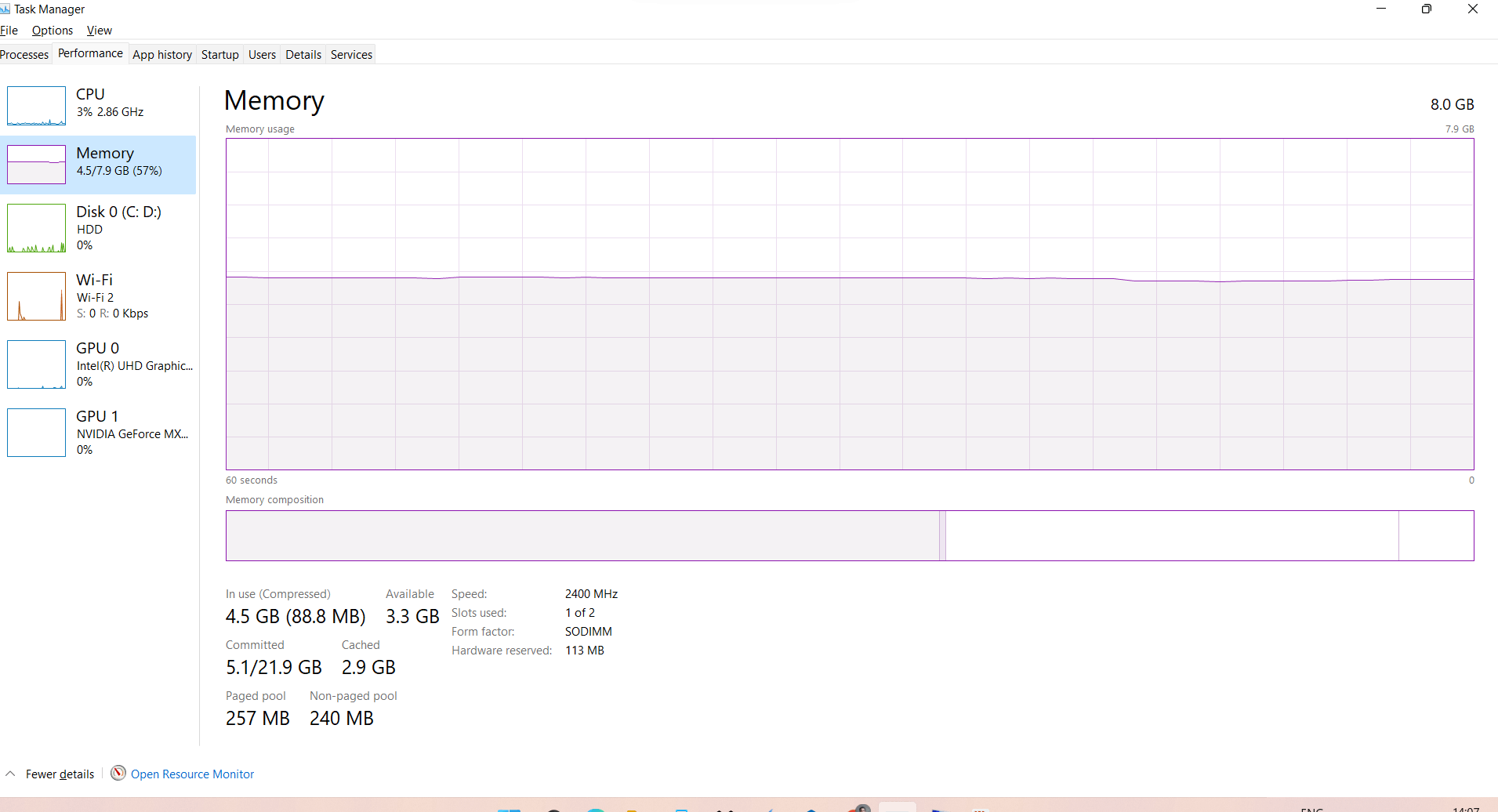Click the Memory composition label

pyautogui.click(x=274, y=499)
